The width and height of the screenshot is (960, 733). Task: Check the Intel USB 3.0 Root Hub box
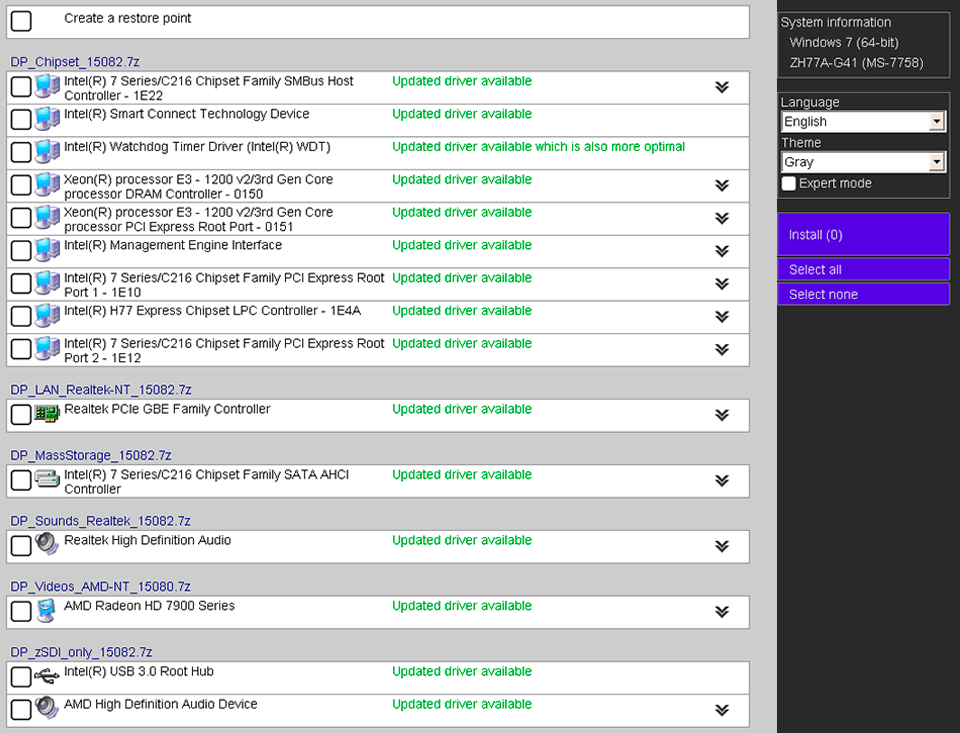click(x=21, y=677)
